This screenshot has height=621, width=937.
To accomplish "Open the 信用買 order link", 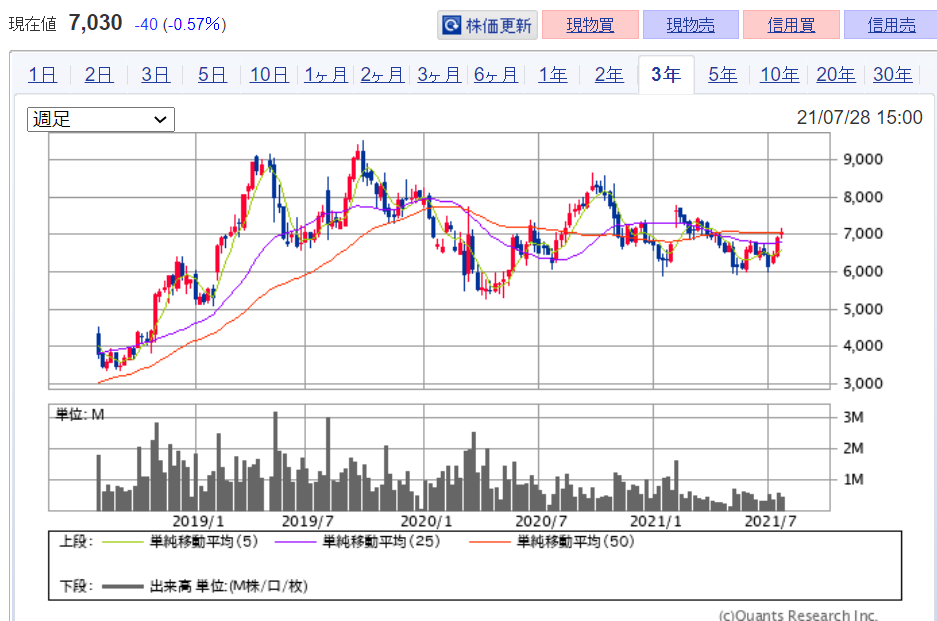I will (791, 25).
